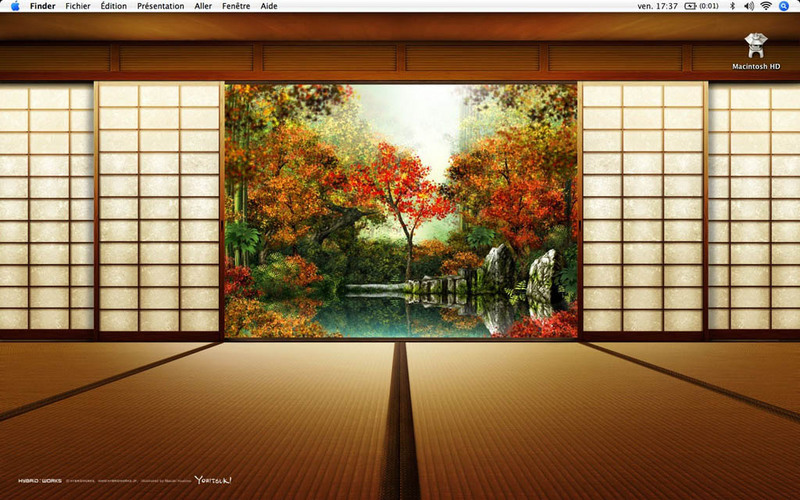Open the volume control in menu bar

(x=748, y=6)
